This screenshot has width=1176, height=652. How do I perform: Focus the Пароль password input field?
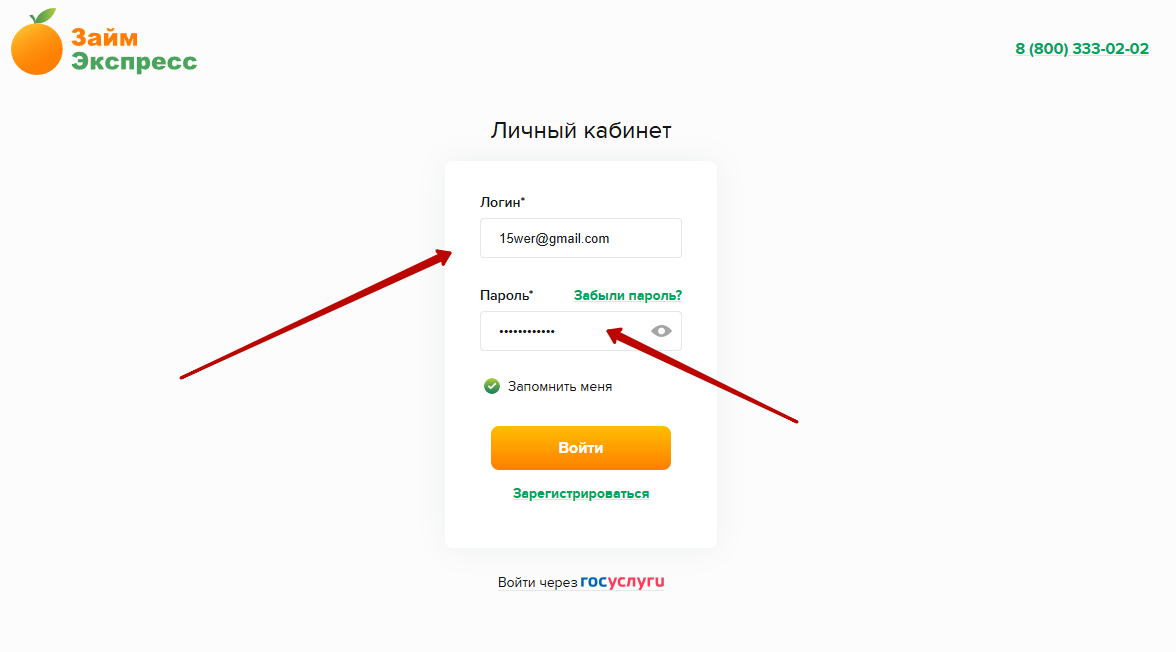[x=580, y=331]
